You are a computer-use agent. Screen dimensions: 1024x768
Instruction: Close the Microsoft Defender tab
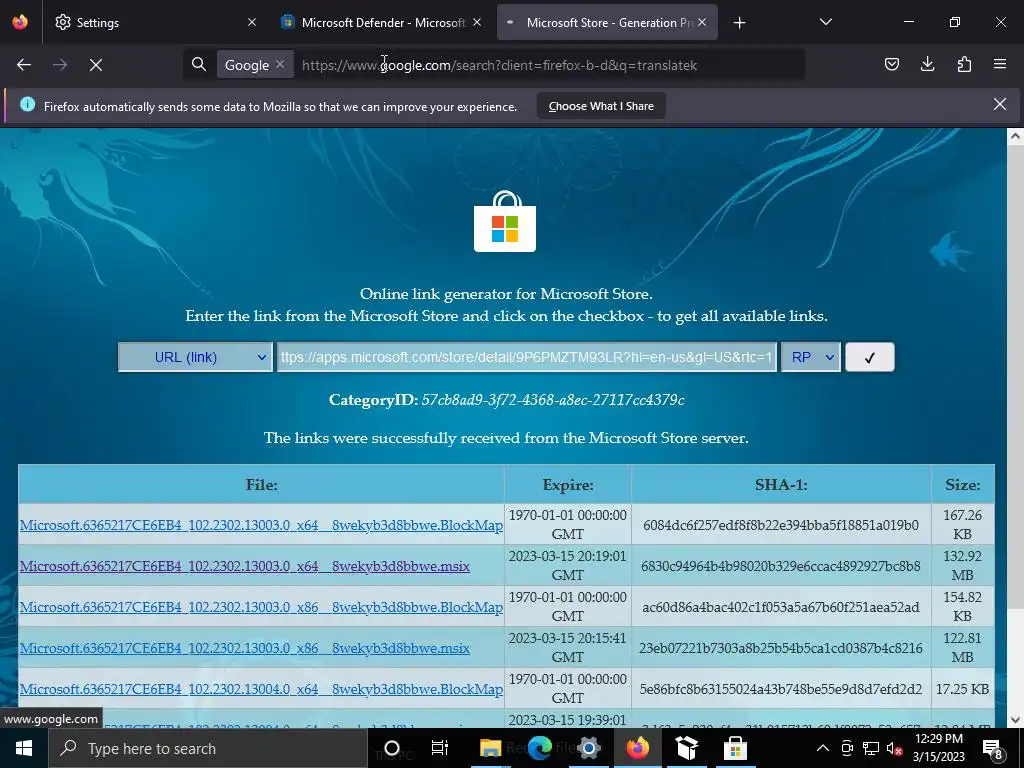click(477, 22)
